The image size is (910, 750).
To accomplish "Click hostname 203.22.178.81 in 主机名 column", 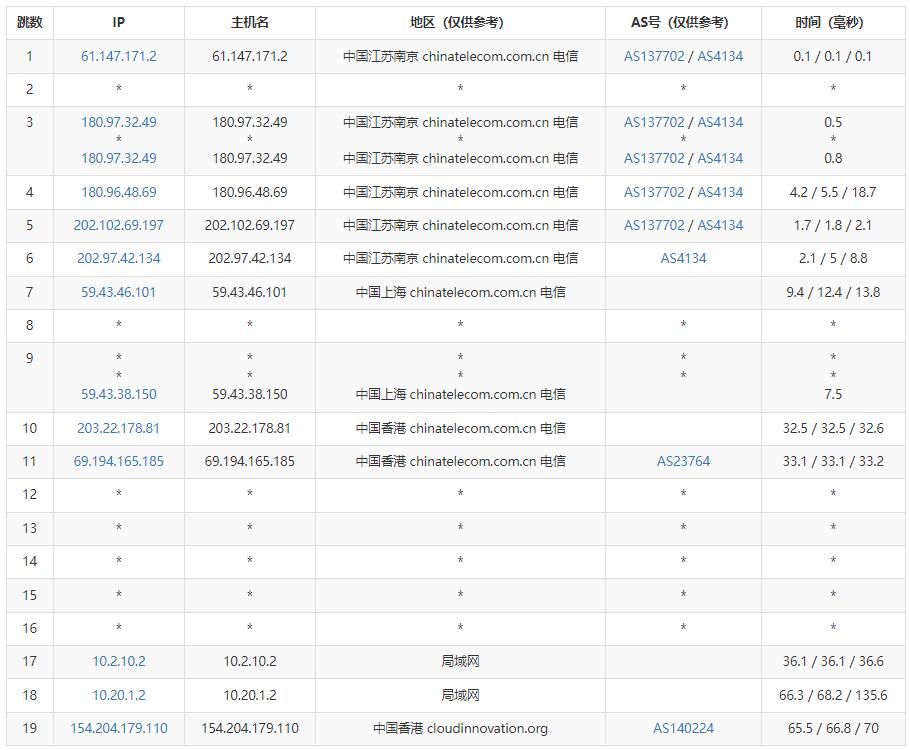I will 250,428.
